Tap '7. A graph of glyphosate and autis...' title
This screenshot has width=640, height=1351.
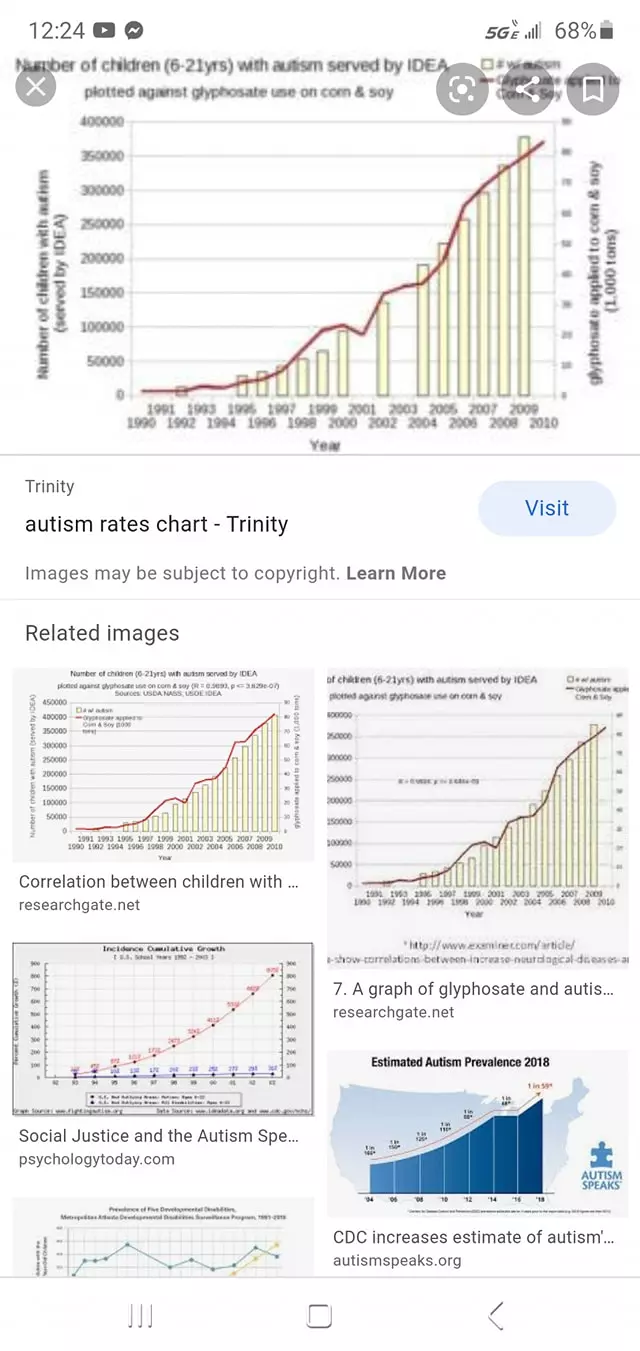point(474,989)
